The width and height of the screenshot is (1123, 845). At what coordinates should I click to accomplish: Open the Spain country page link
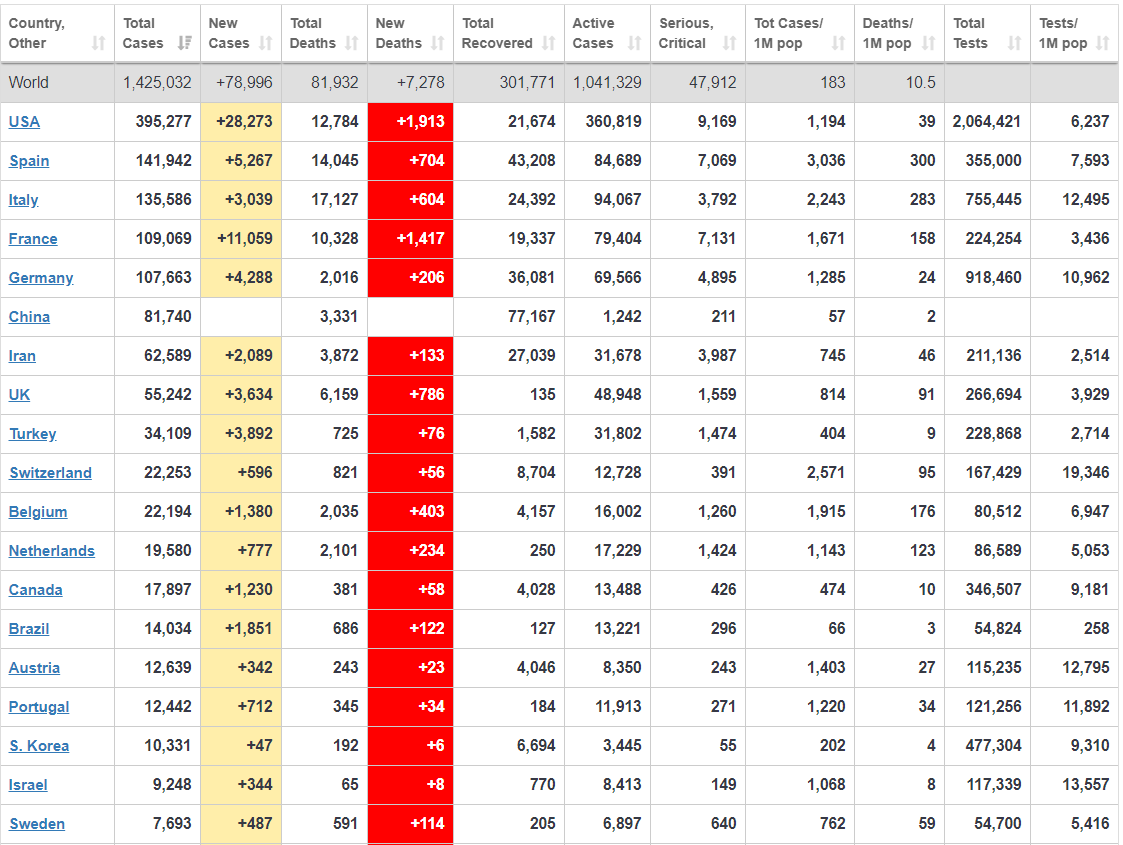click(29, 161)
